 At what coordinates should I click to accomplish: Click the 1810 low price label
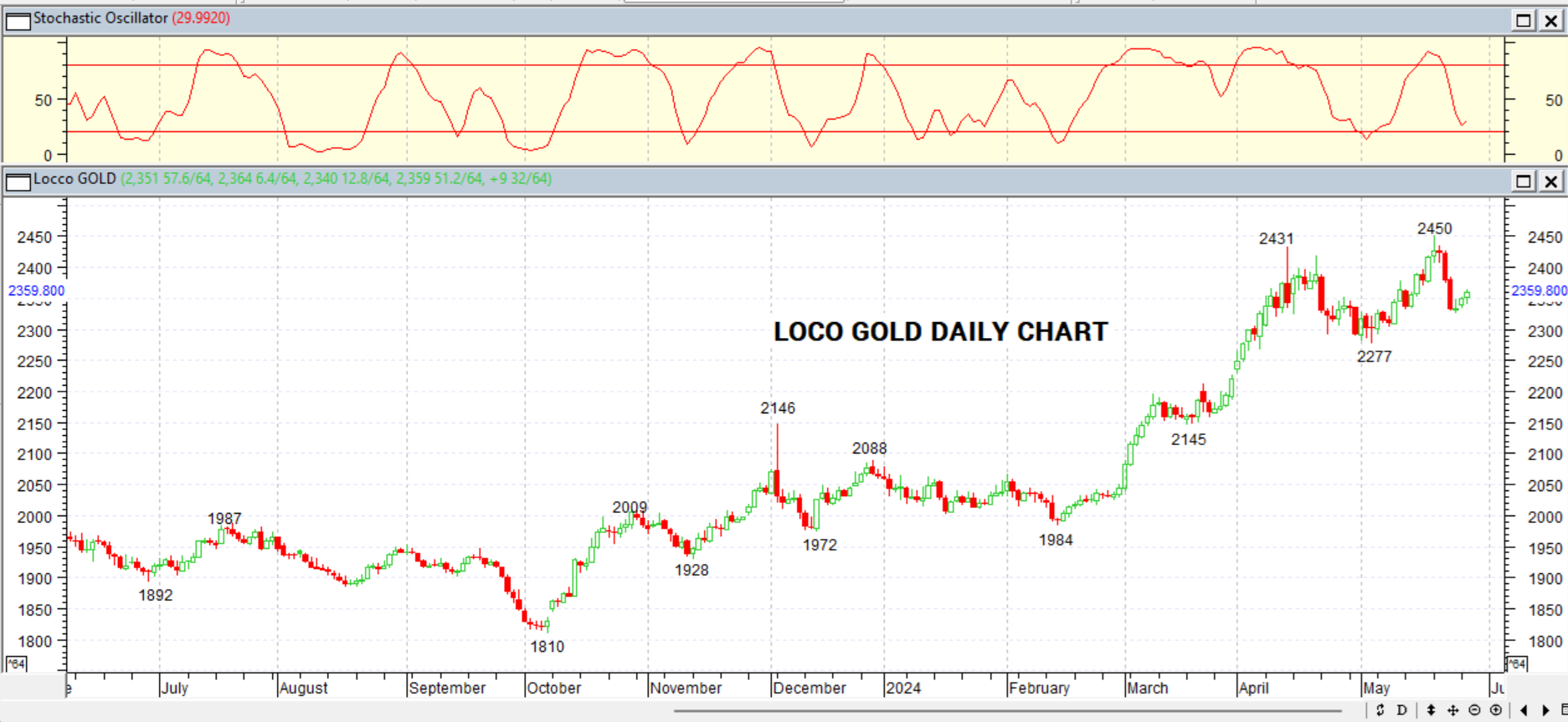pos(547,647)
